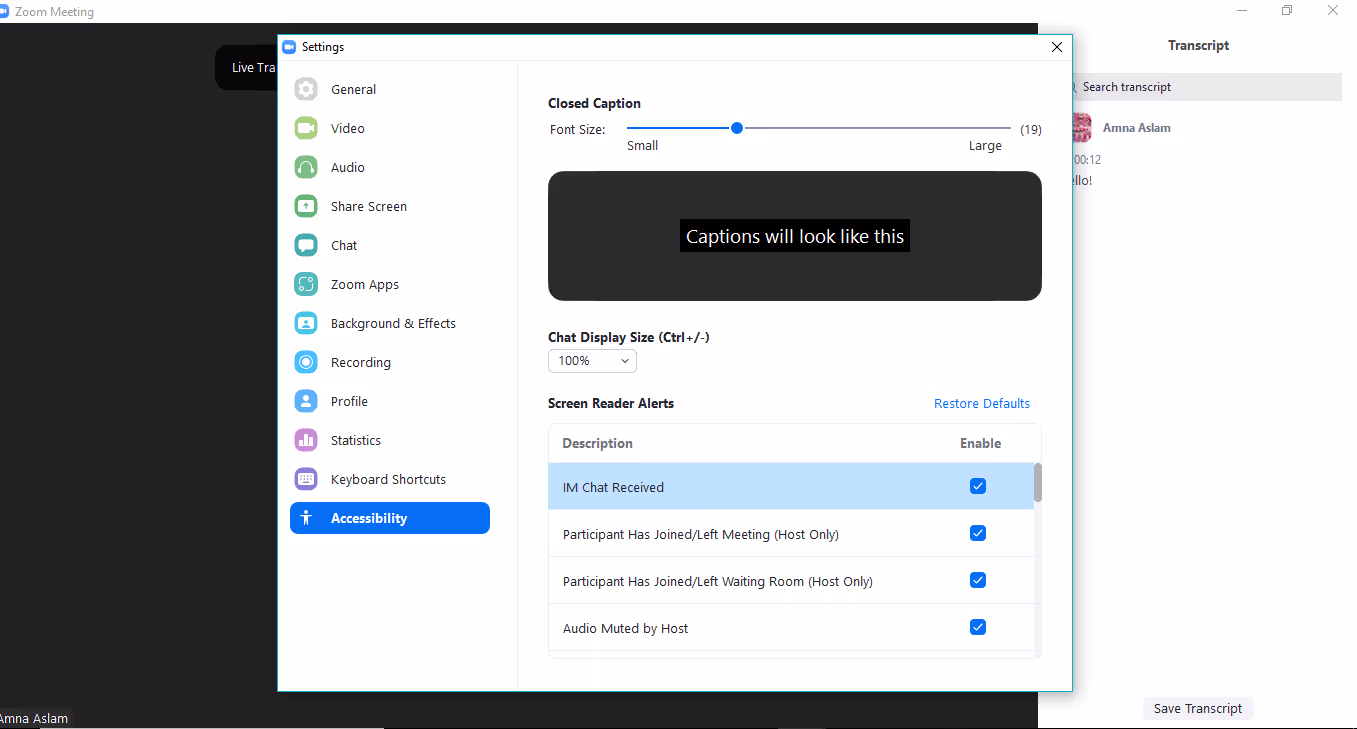Image resolution: width=1357 pixels, height=729 pixels.
Task: Click the Zoom Apps label
Action: (365, 284)
